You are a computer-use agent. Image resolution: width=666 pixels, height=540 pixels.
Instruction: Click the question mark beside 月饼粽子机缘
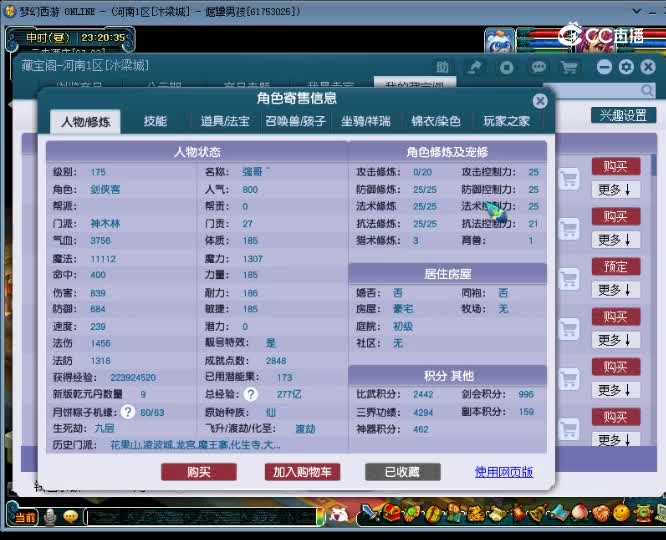point(128,412)
